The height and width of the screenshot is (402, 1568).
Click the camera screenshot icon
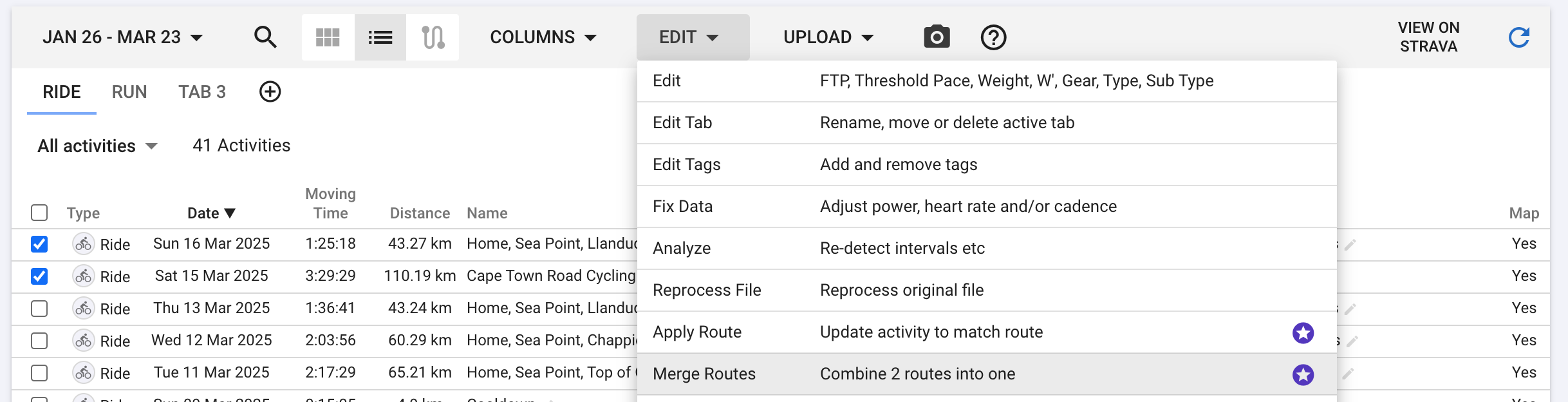click(x=937, y=37)
